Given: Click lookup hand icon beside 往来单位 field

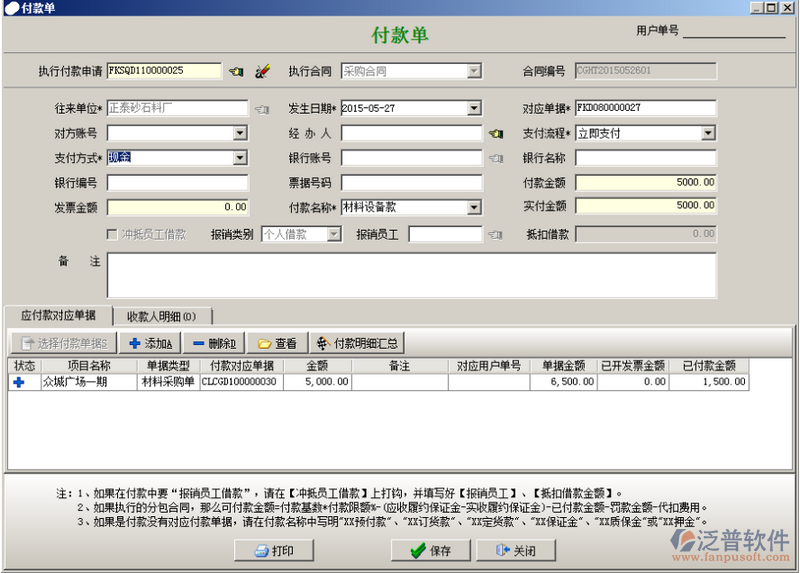Looking at the screenshot, I should tap(261, 108).
